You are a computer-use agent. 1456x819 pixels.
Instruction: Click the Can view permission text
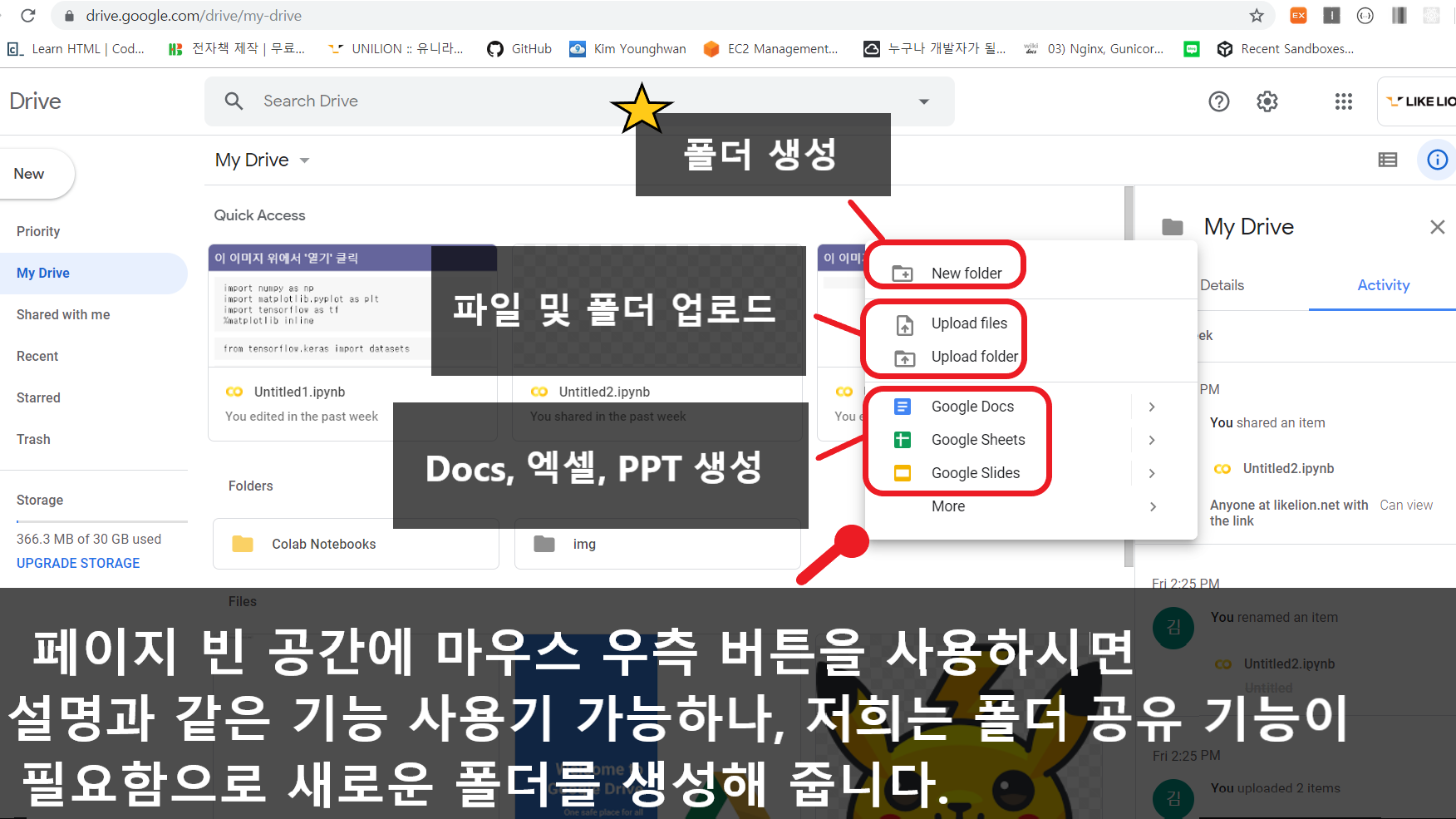[1406, 505]
